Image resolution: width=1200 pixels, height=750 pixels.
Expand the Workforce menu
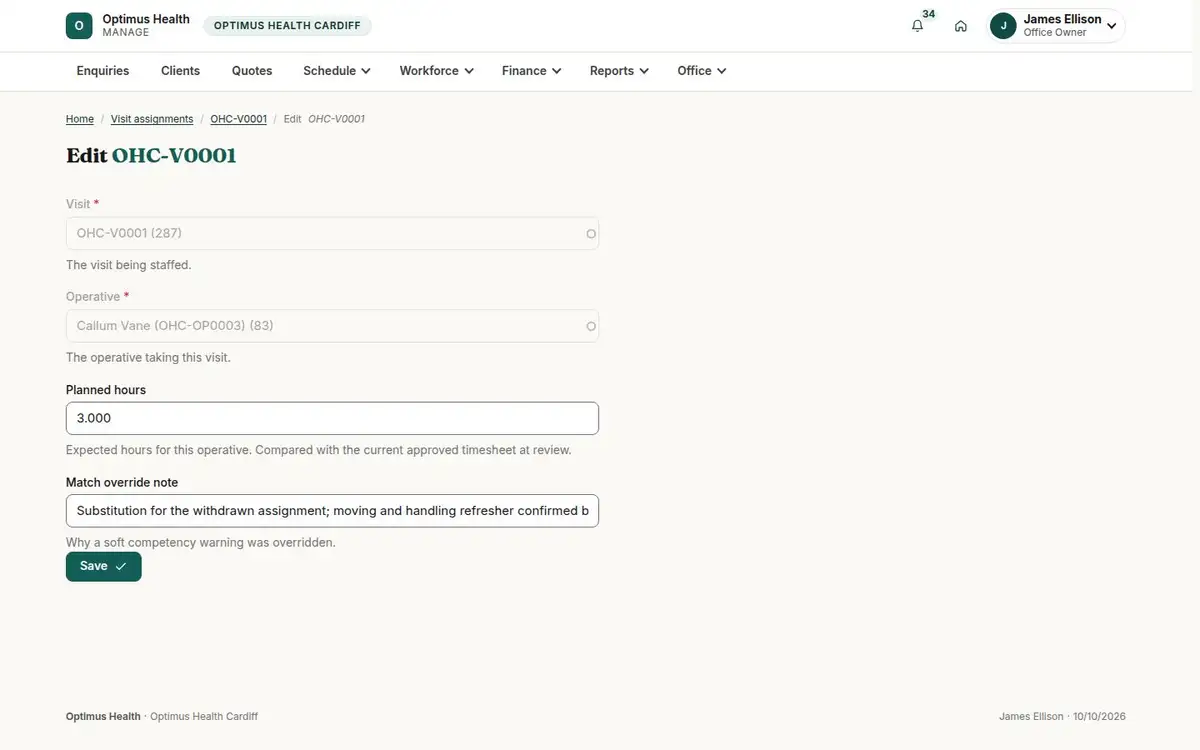436,71
